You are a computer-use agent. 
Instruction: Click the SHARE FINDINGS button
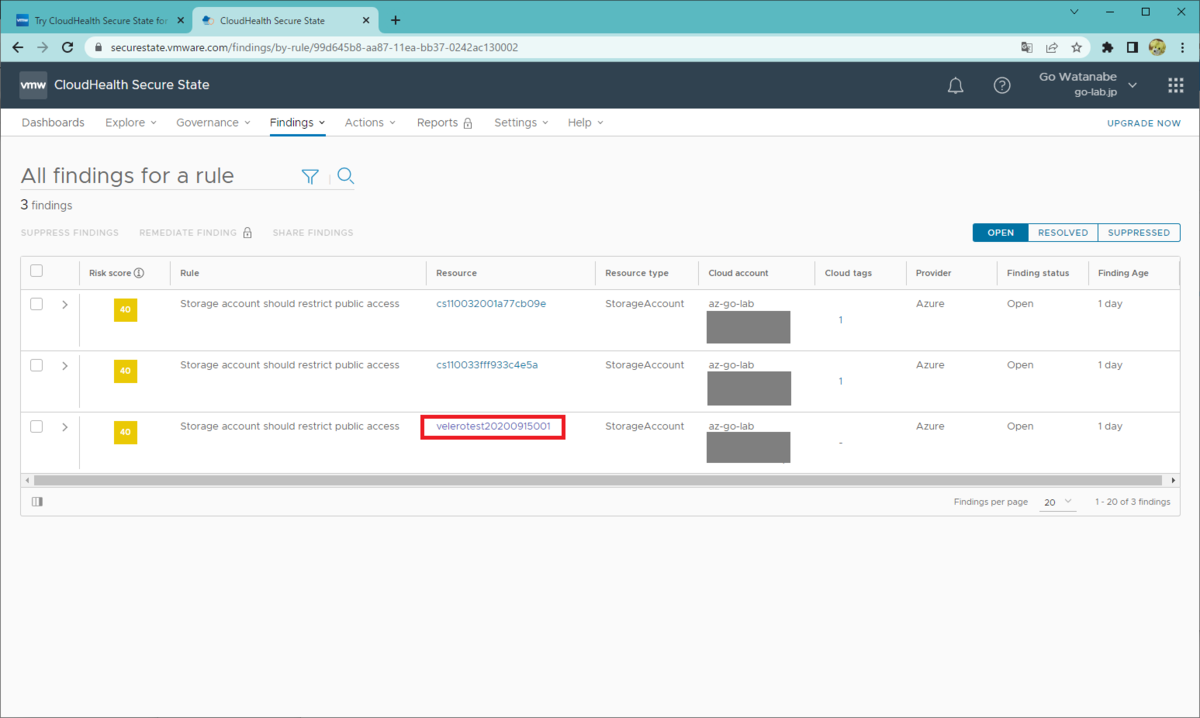point(313,233)
